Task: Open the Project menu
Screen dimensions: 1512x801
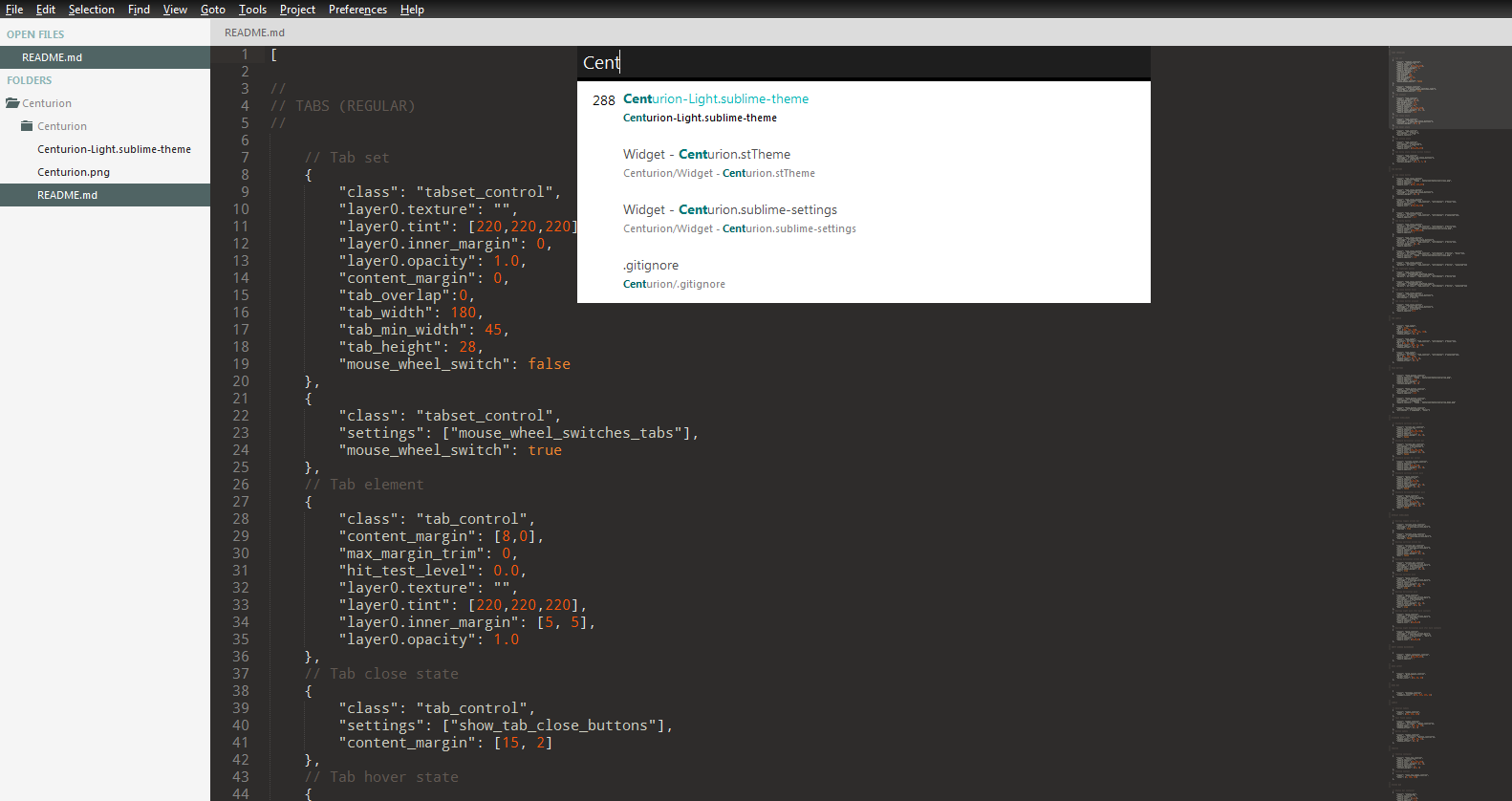Action: click(297, 10)
